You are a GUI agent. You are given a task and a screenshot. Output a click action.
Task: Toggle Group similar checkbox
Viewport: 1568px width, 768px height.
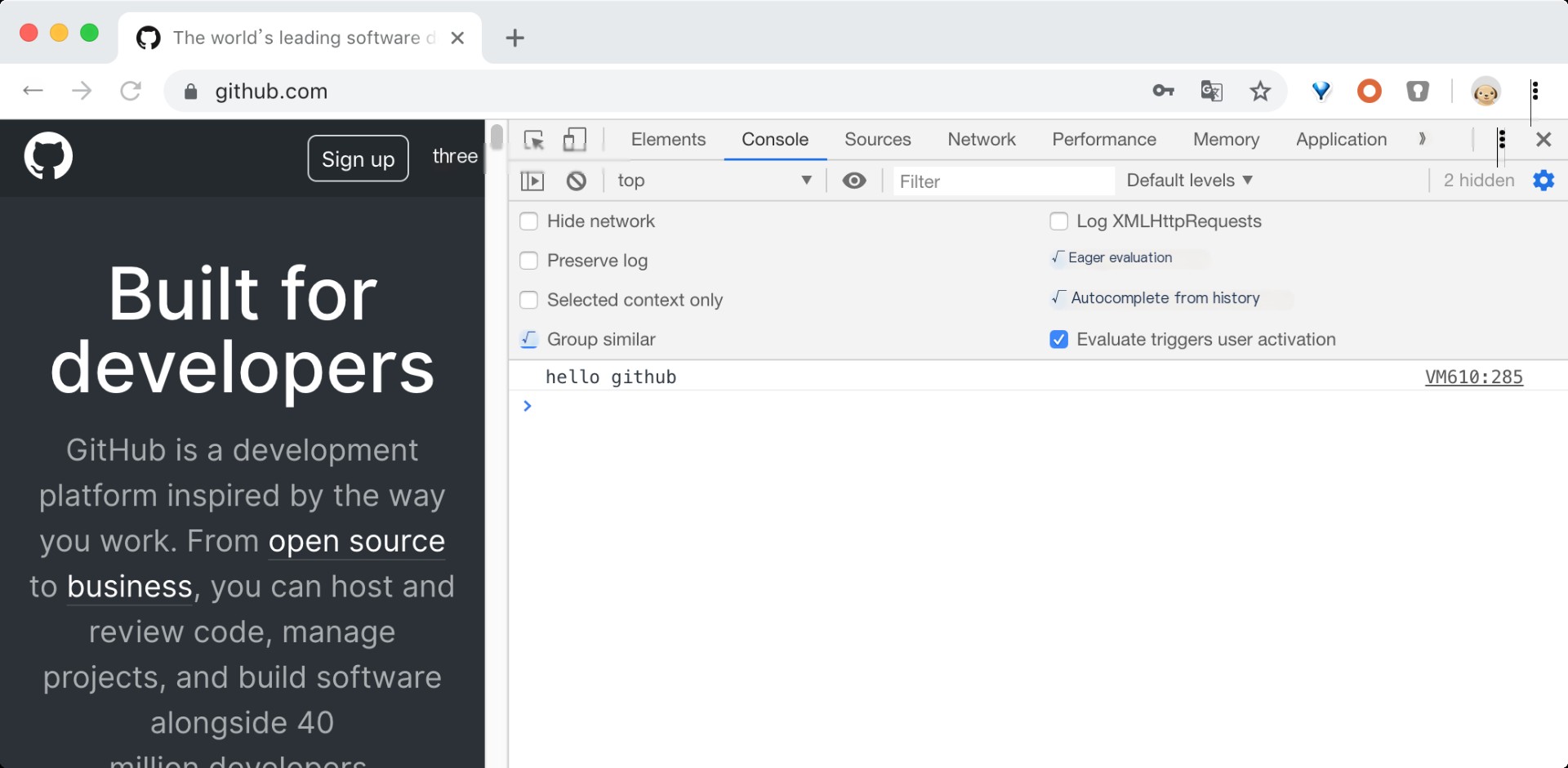tap(529, 339)
